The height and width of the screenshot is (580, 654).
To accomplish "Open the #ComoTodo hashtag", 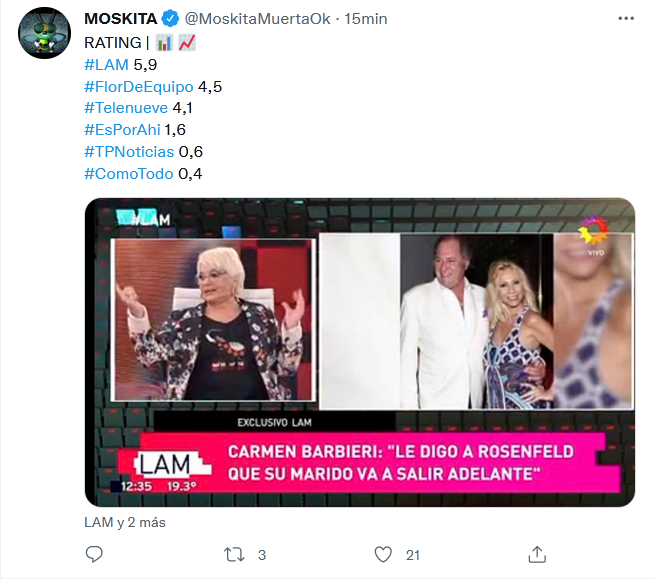I will coord(128,173).
